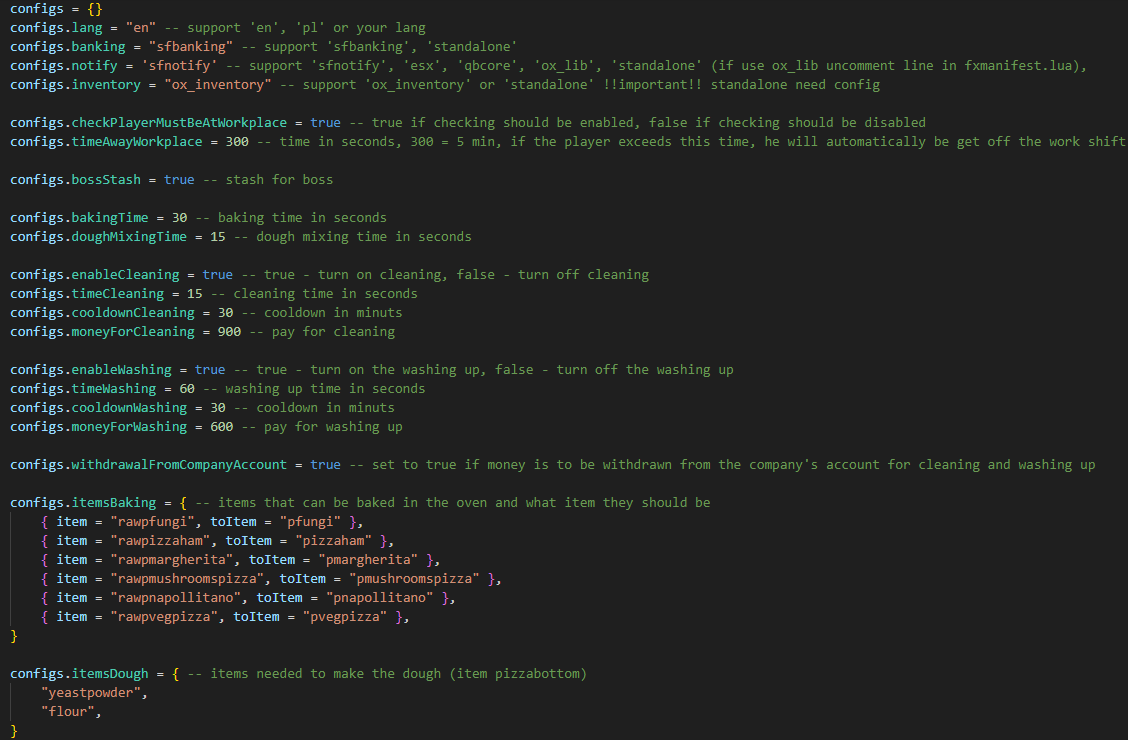Image resolution: width=1128 pixels, height=740 pixels.
Task: Click the 900 value of moneyForCleaning
Action: point(229,331)
